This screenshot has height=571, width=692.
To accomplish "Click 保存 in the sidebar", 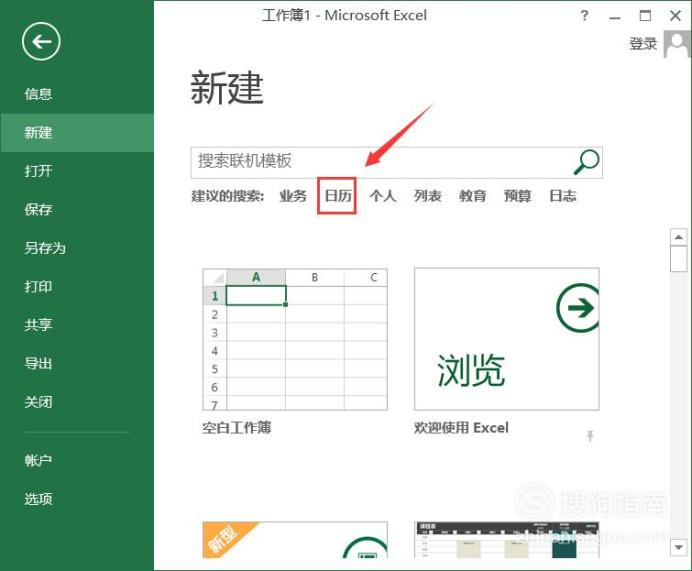I will (x=38, y=209).
